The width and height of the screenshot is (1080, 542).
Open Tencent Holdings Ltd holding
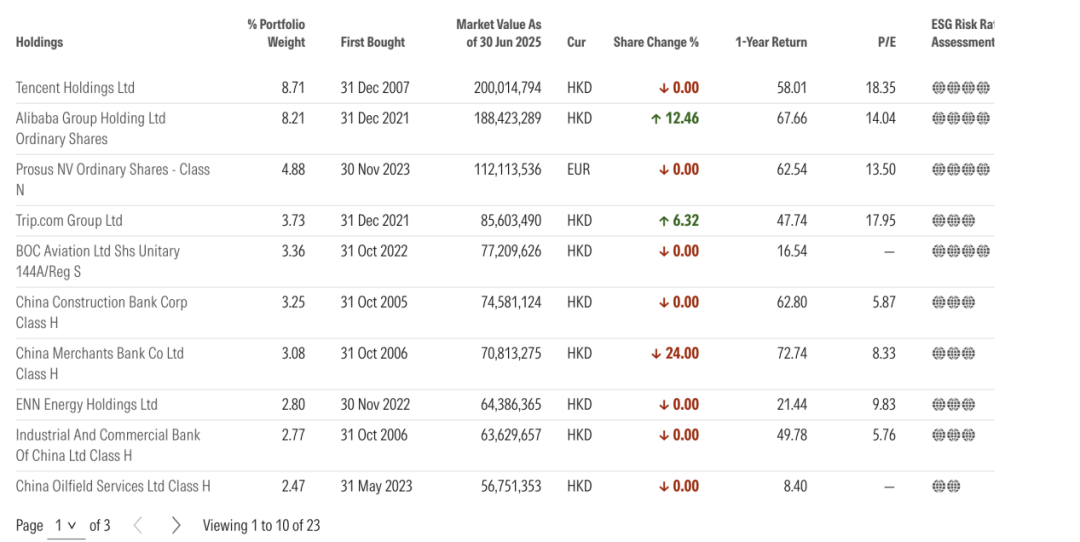(75, 88)
